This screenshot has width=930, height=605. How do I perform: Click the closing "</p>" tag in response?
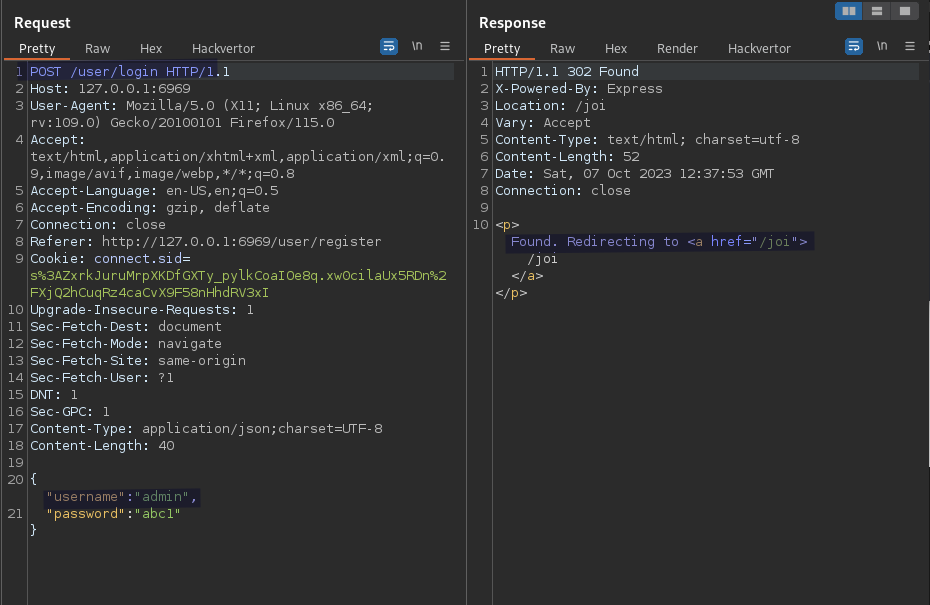(511, 293)
